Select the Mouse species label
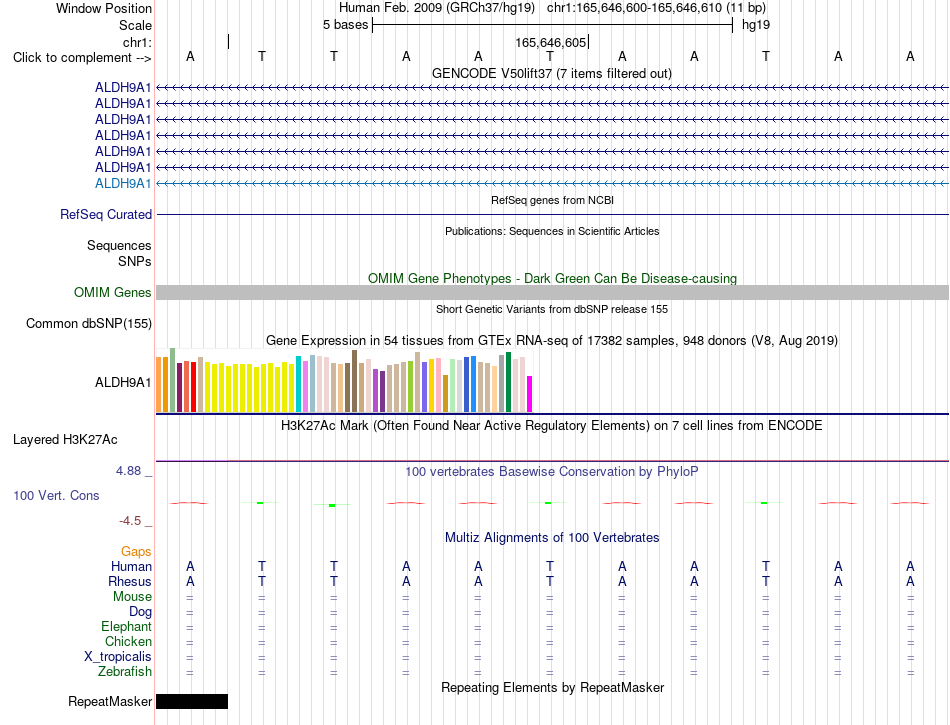950x725 pixels. [x=132, y=597]
